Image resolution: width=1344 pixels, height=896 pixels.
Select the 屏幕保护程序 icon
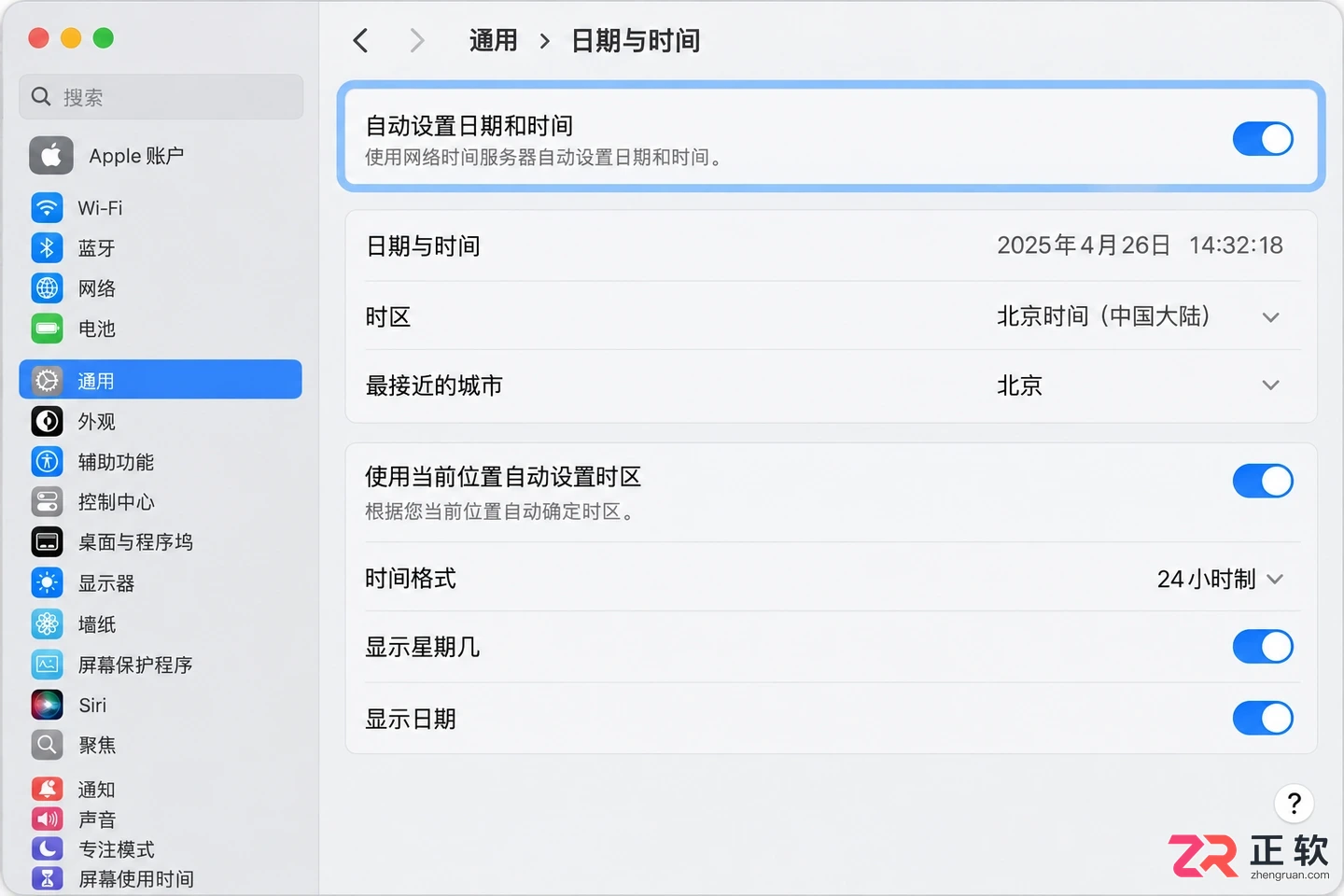(48, 664)
